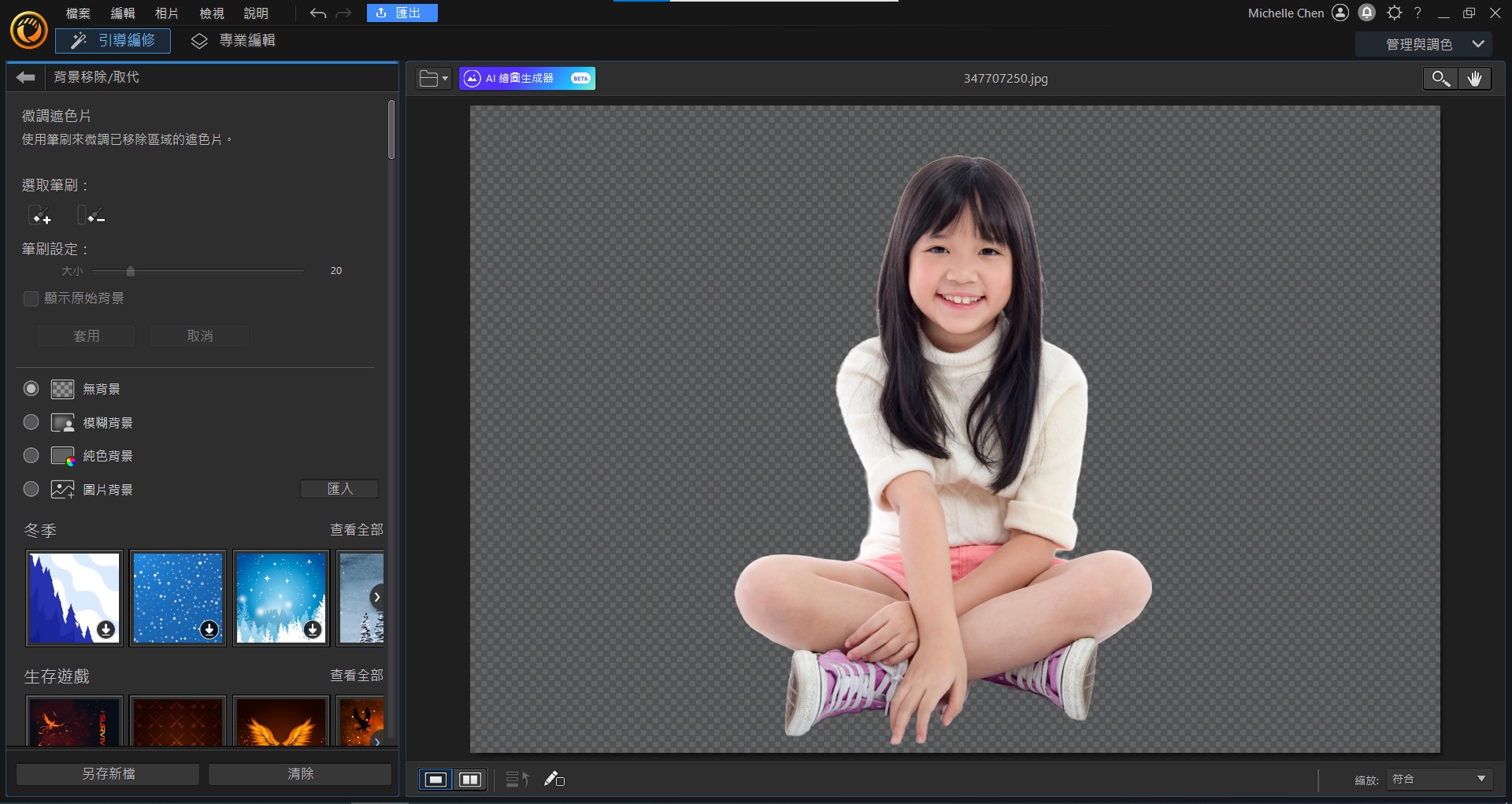Open the 檢視 menu
Viewport: 1512px width, 804px height.
pyautogui.click(x=212, y=13)
